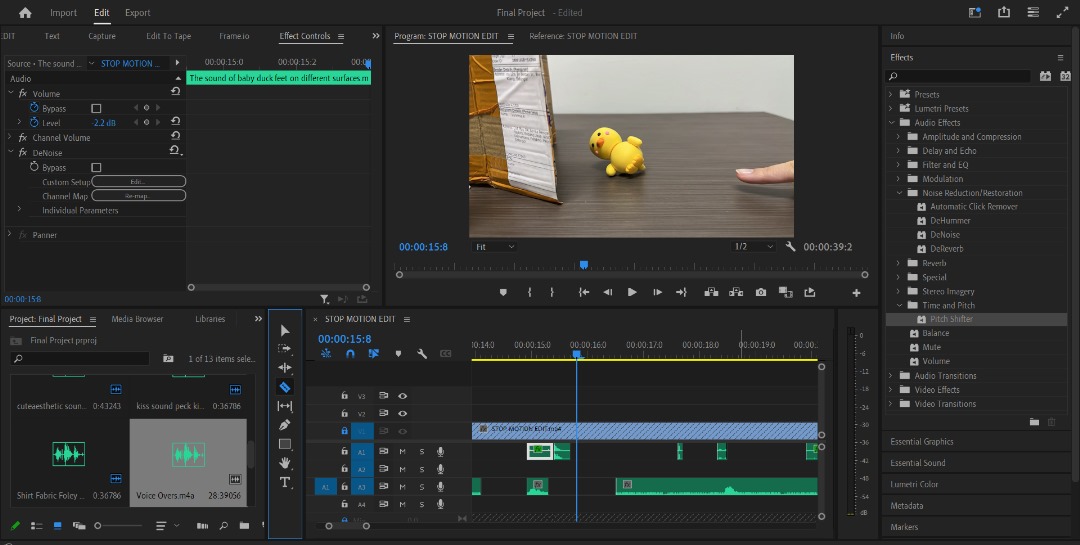
Task: Toggle lock on track V1
Action: coord(344,431)
